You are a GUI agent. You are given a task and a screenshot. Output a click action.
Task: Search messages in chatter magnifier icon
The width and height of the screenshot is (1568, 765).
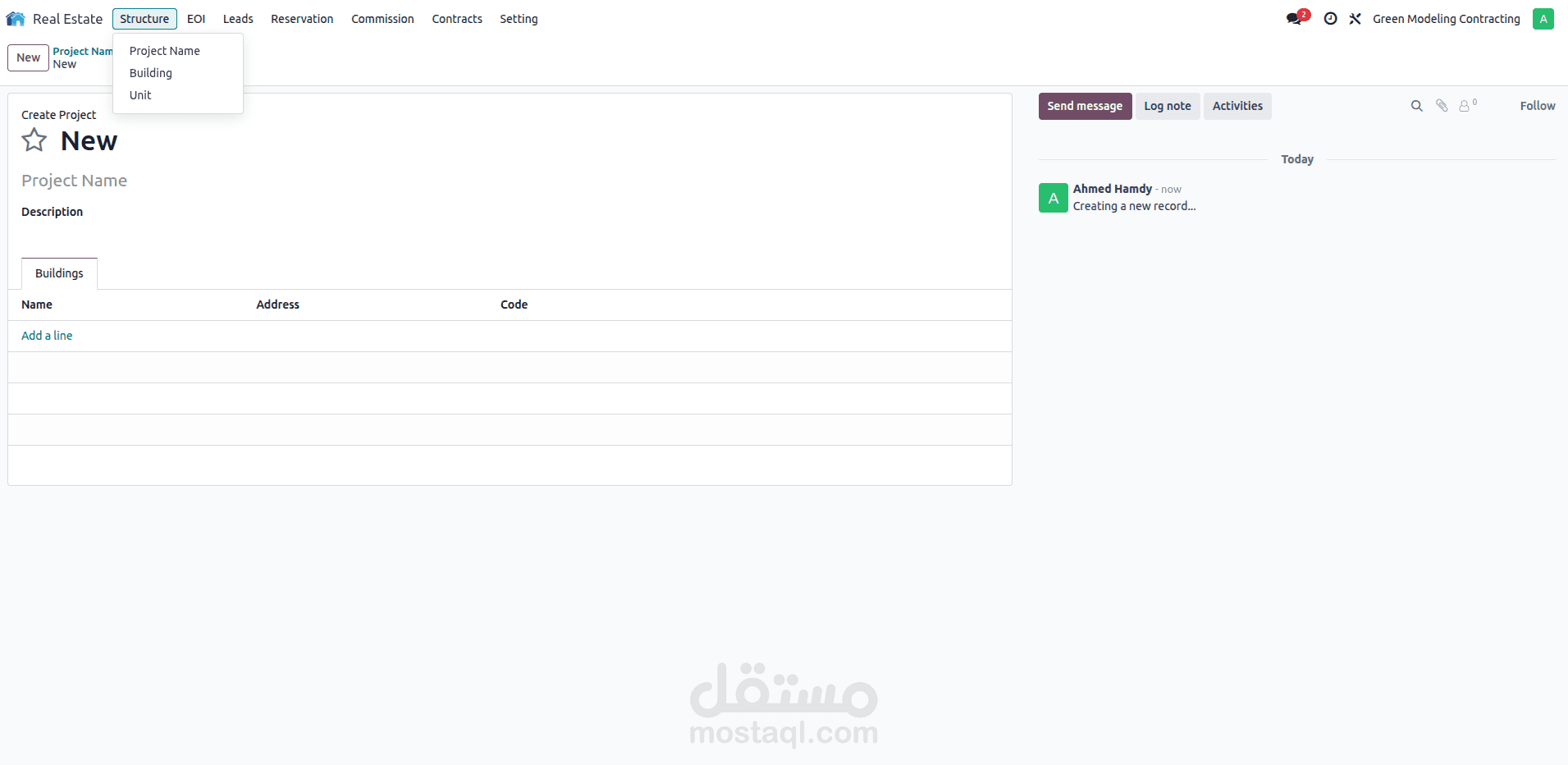tap(1416, 106)
